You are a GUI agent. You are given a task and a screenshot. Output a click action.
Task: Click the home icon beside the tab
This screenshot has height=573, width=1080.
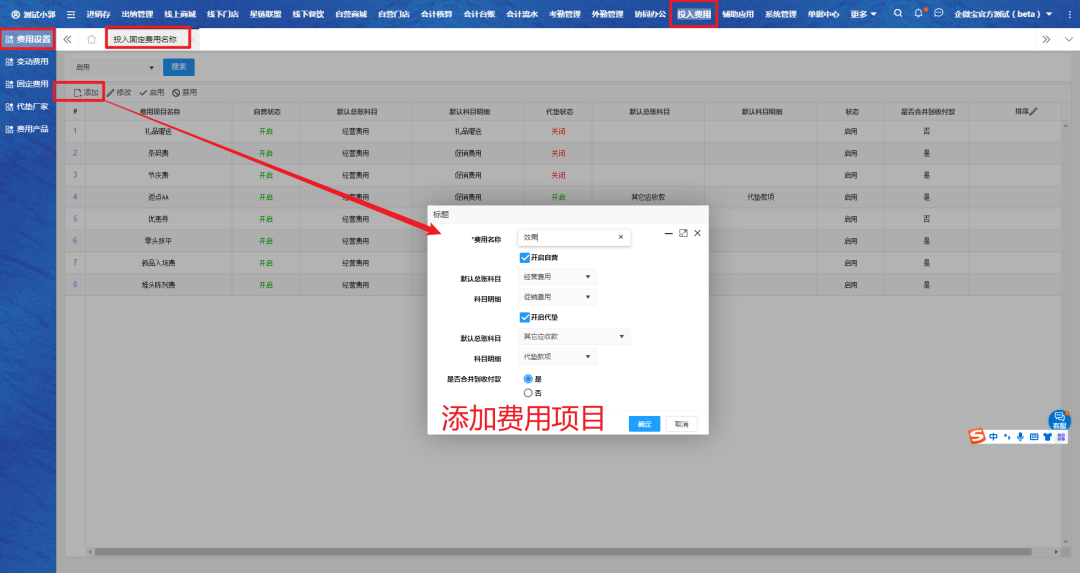(x=92, y=39)
